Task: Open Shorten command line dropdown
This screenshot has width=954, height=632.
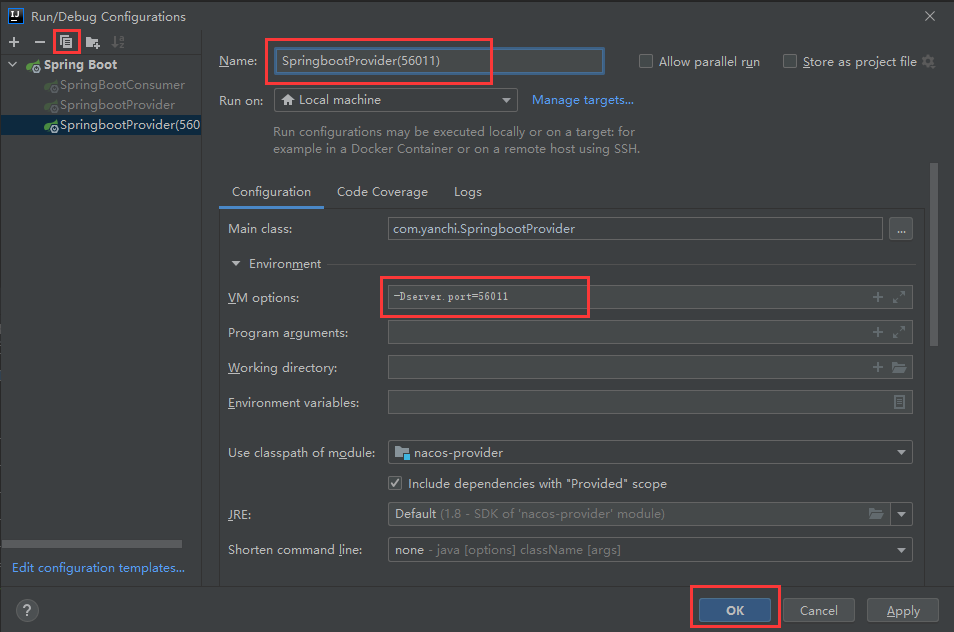Action: (650, 550)
